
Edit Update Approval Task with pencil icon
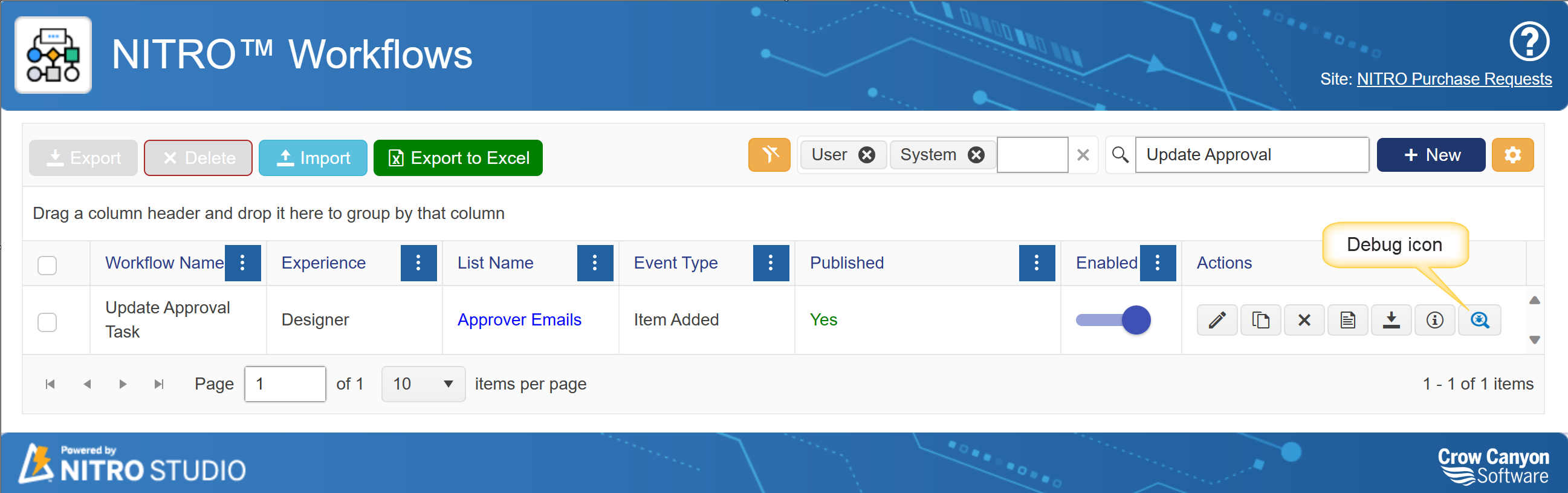click(1217, 320)
